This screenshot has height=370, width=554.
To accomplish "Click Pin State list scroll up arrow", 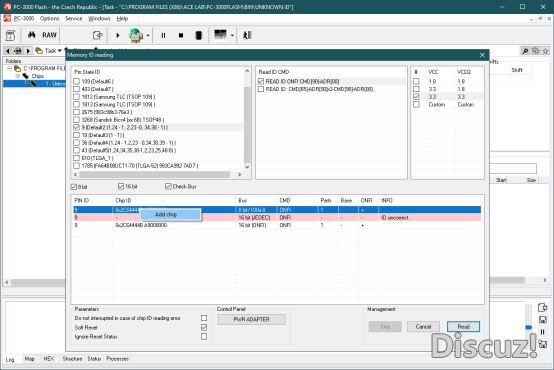I will pos(247,71).
